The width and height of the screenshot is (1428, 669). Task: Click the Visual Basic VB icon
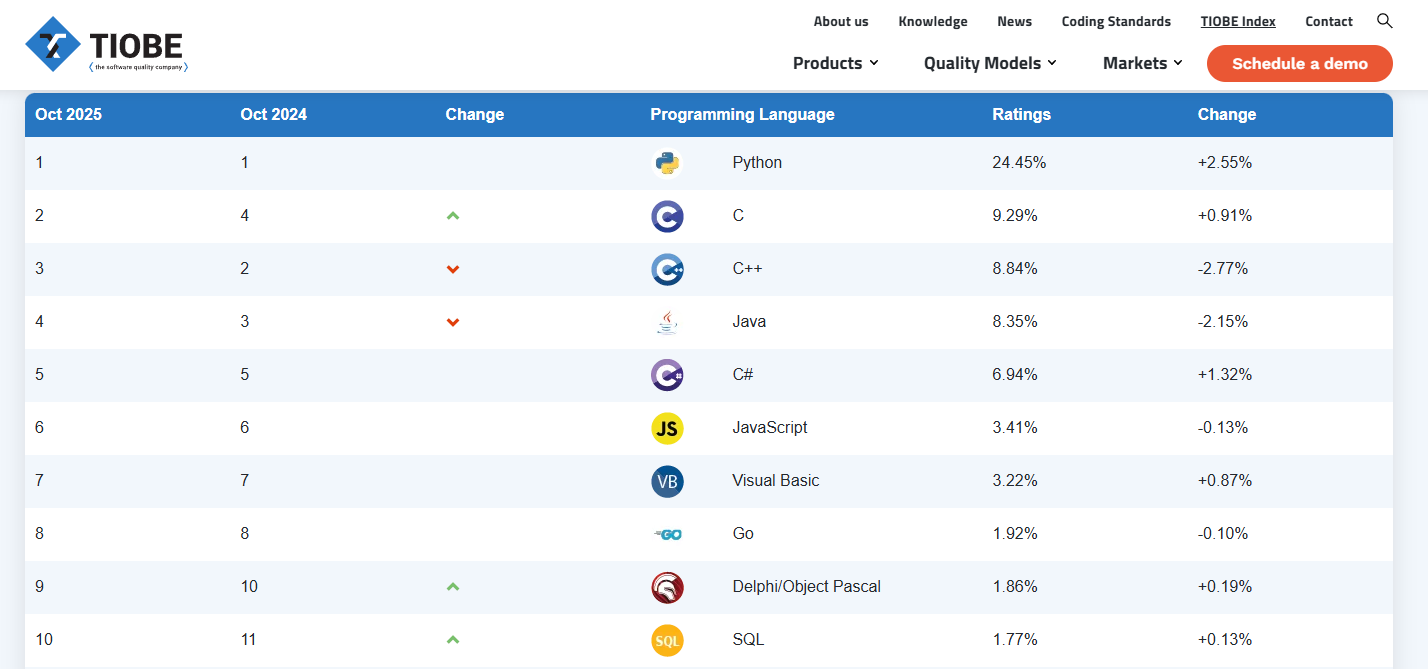point(667,481)
